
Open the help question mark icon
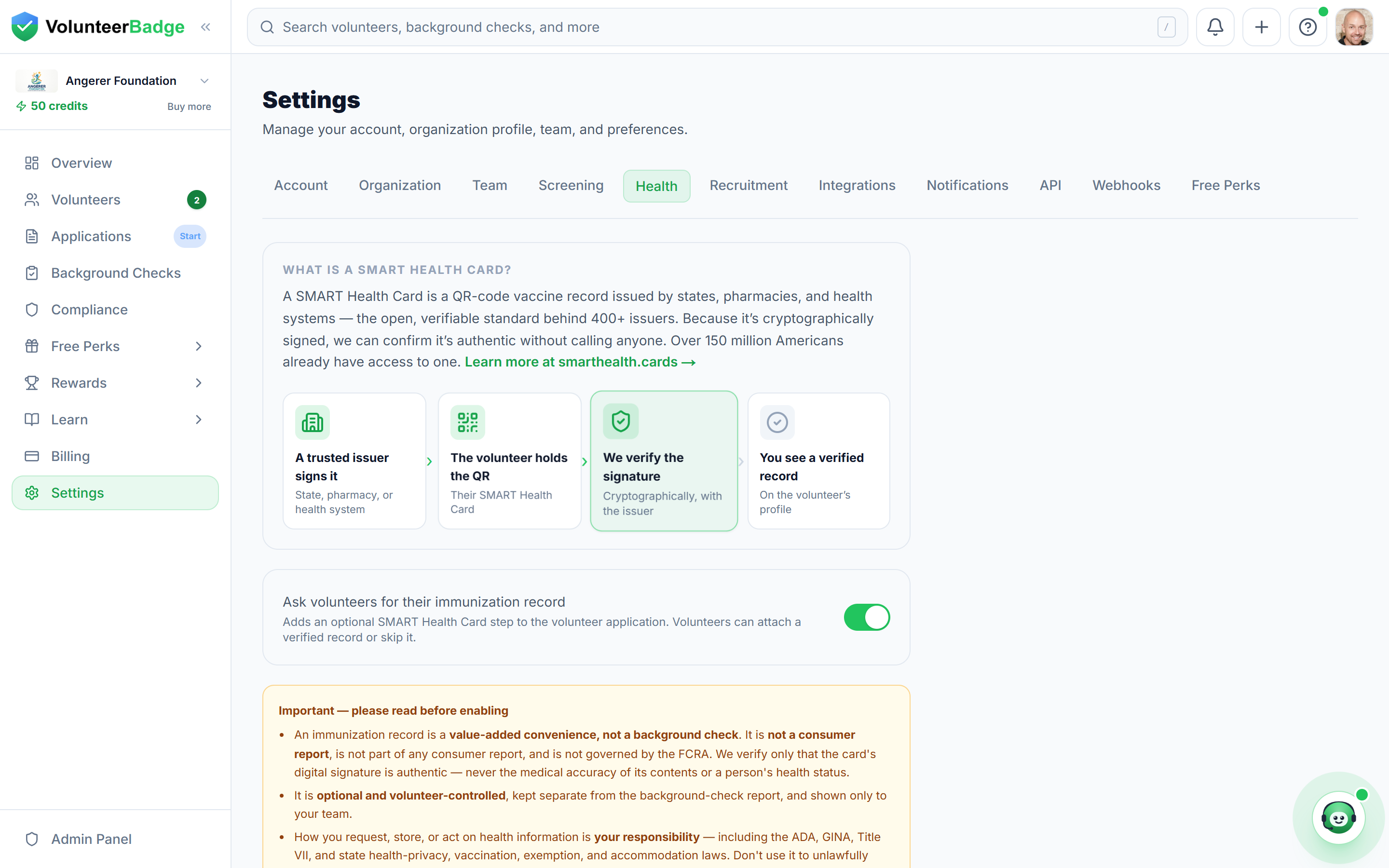tap(1307, 27)
